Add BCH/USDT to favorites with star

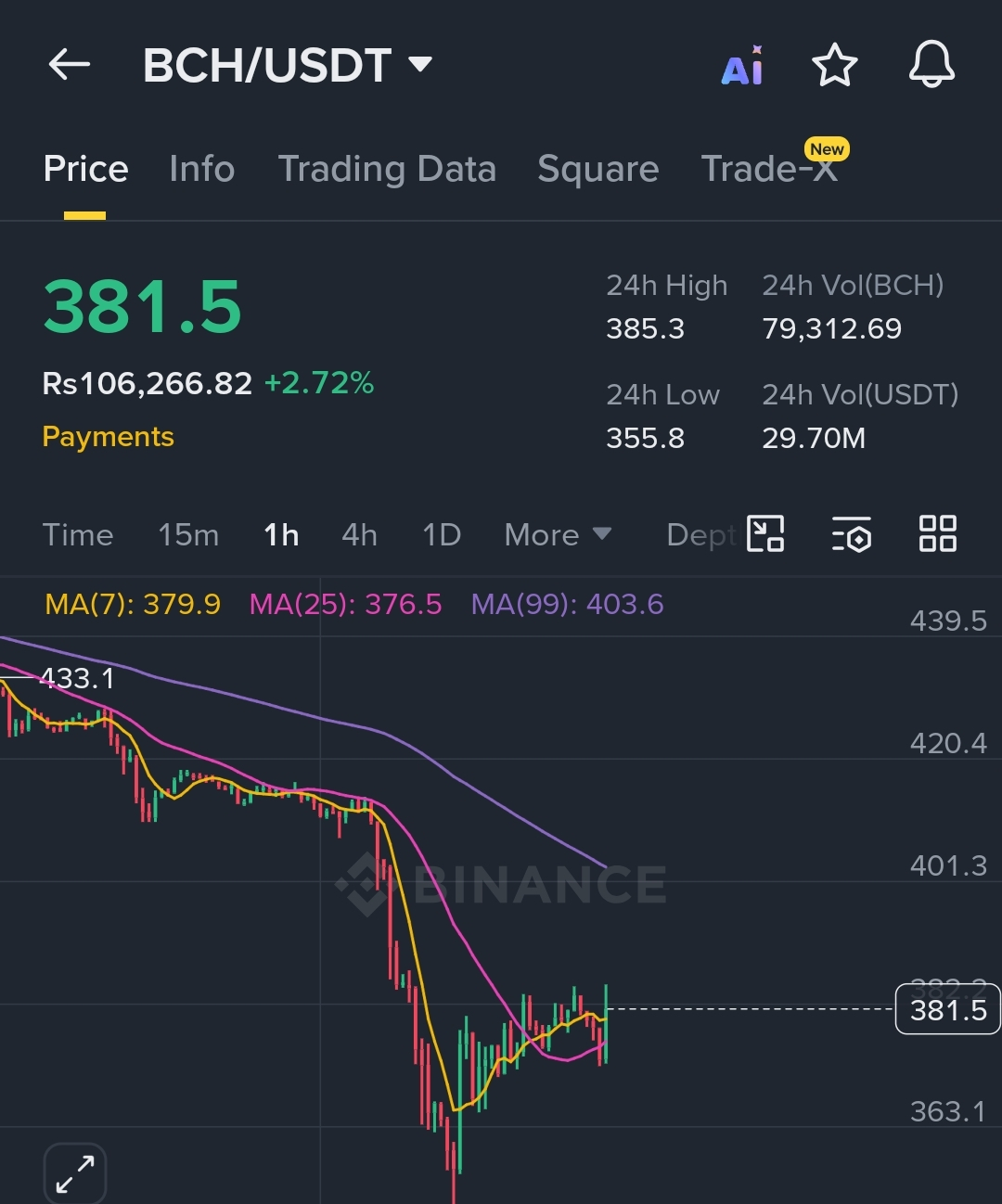[834, 65]
